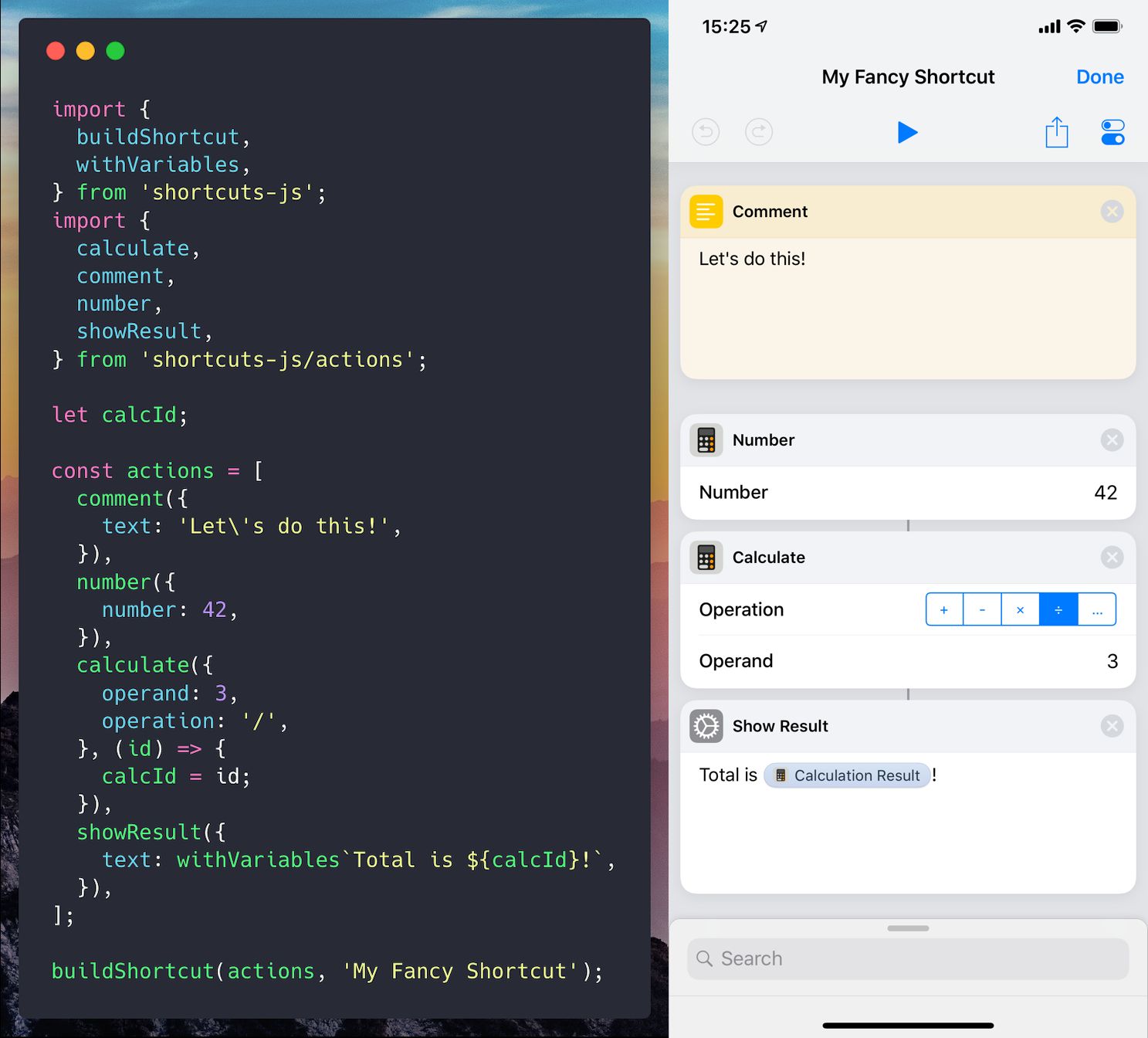
Task: Select the gear icon on Show Result
Action: click(x=705, y=725)
